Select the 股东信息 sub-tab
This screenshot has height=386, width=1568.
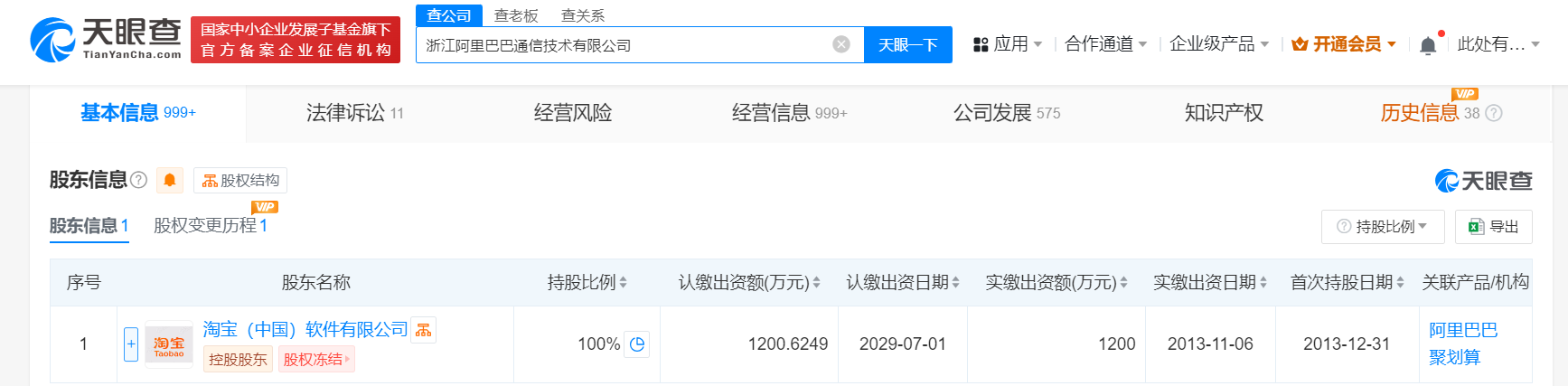click(89, 226)
